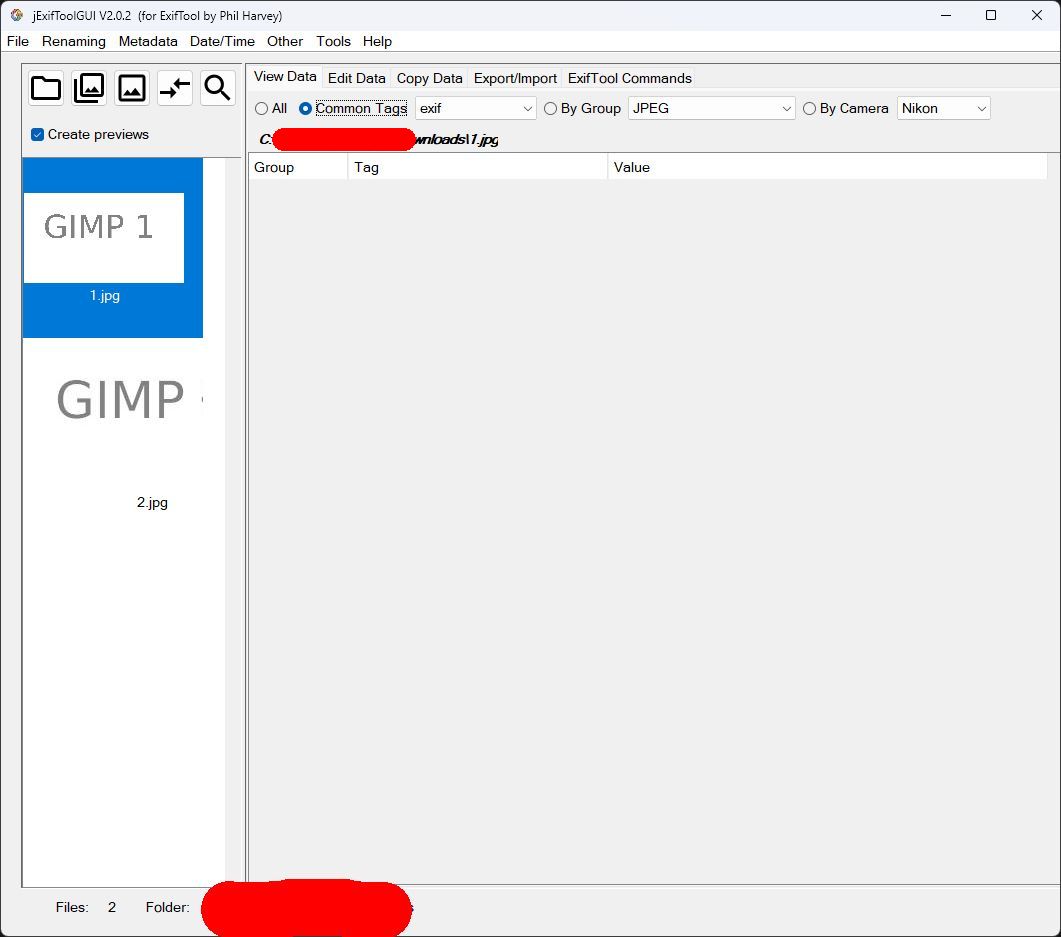Open the Metadata menu

tap(148, 41)
